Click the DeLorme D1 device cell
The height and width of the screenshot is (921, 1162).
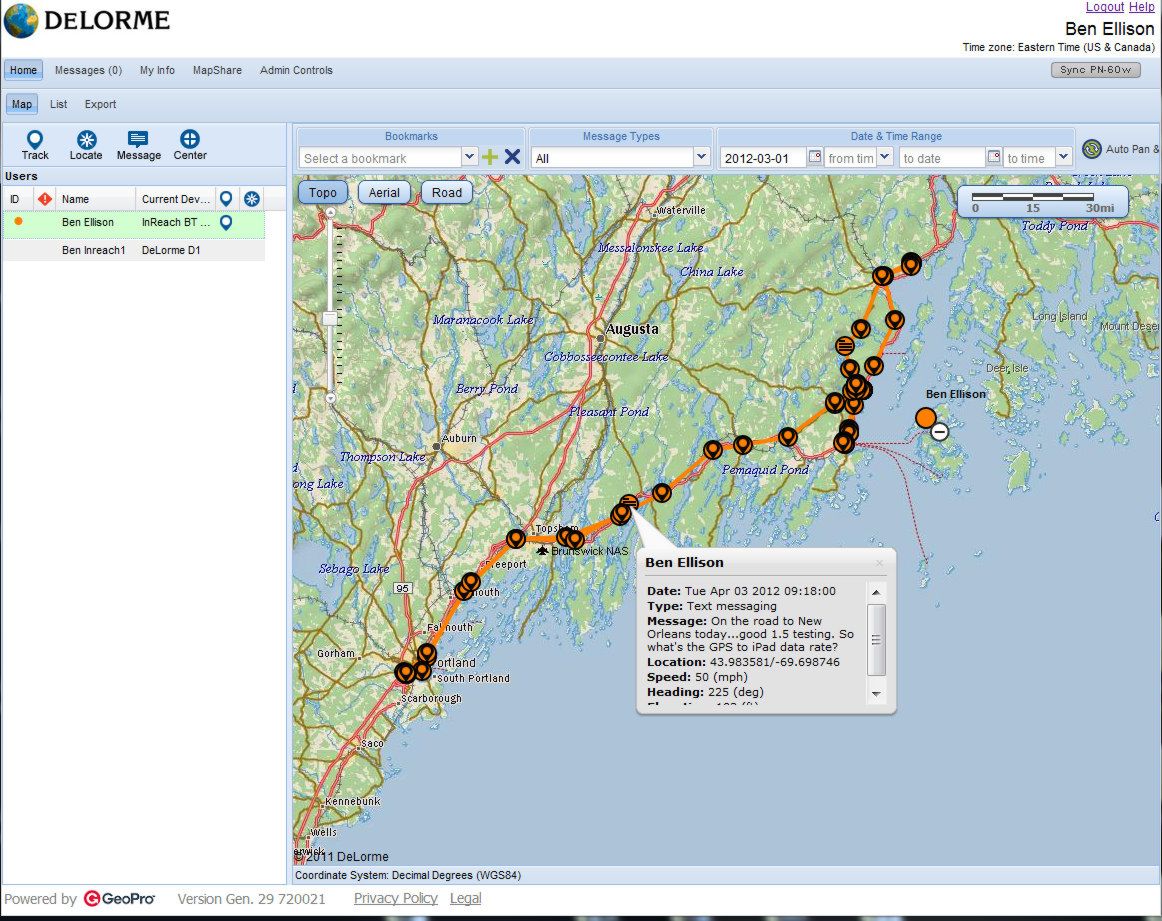point(171,250)
